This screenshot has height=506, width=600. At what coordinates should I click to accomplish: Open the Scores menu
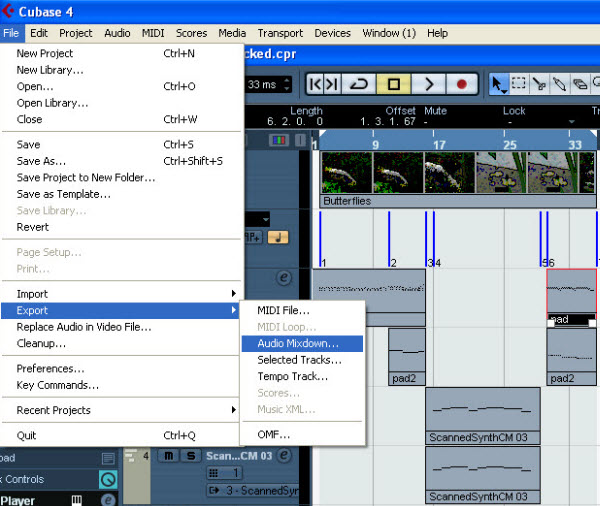pos(191,33)
